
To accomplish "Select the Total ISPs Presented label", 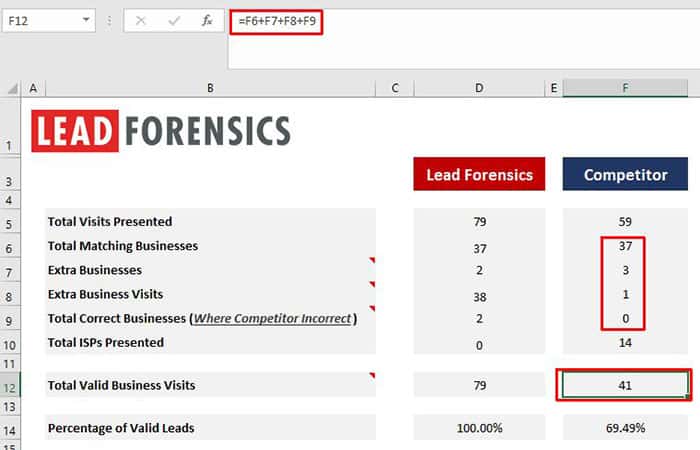I will (106, 342).
